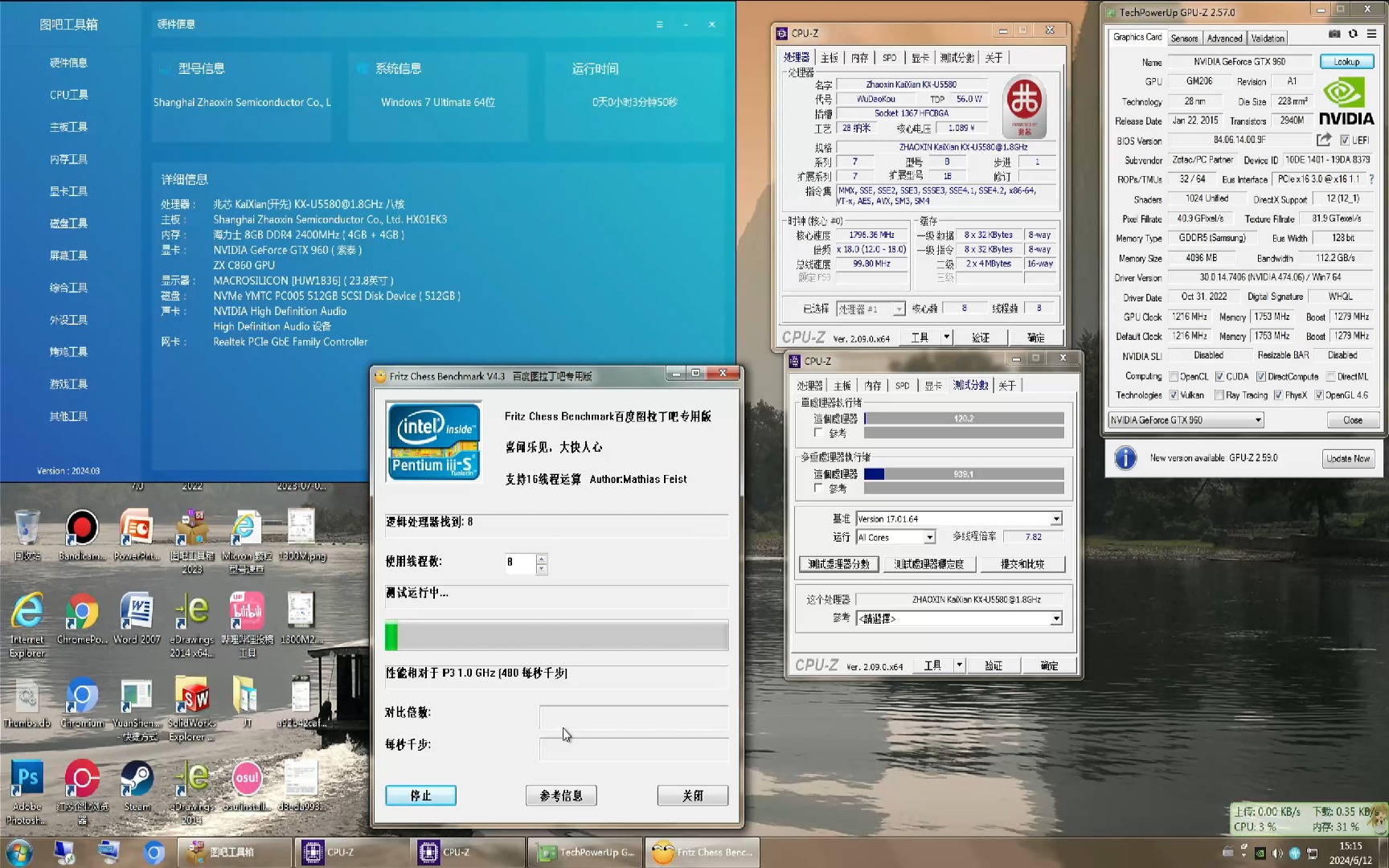1389x868 pixels.
Task: Switch to Fritz Chess Benchmark taskbar item
Action: click(x=702, y=852)
